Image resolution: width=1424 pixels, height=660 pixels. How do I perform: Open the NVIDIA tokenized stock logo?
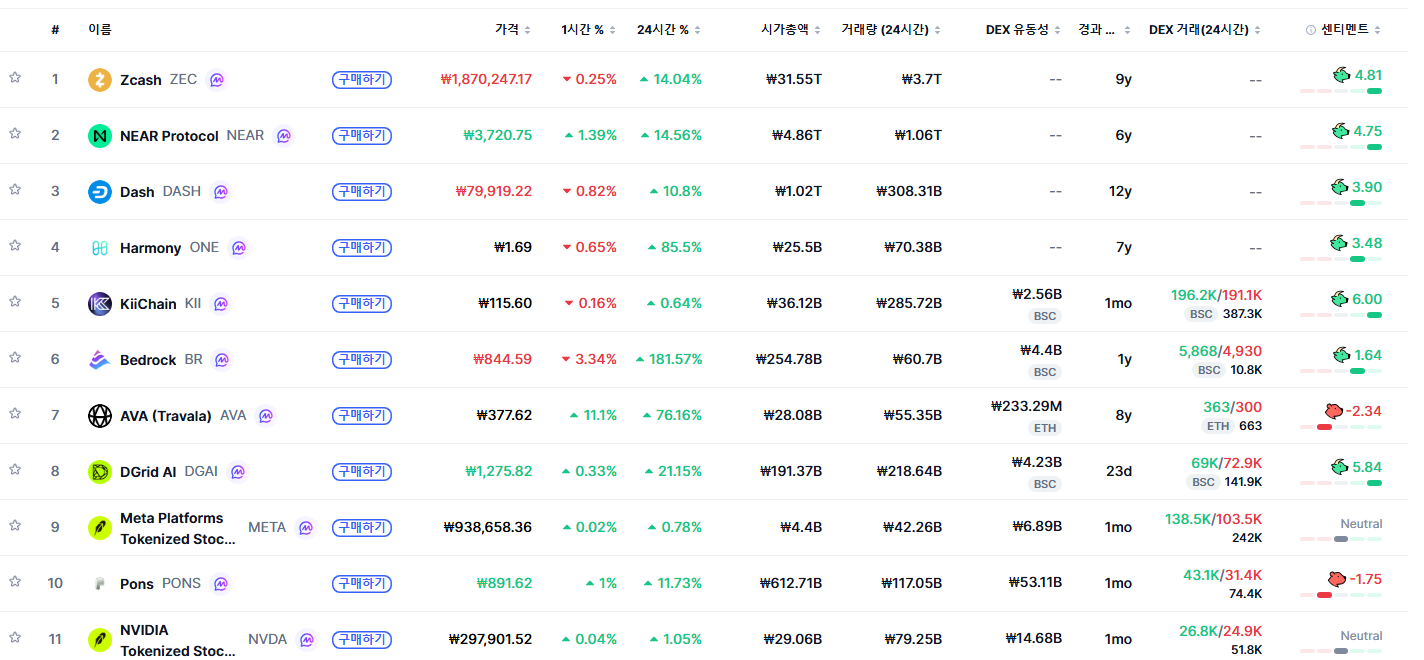tap(100, 640)
